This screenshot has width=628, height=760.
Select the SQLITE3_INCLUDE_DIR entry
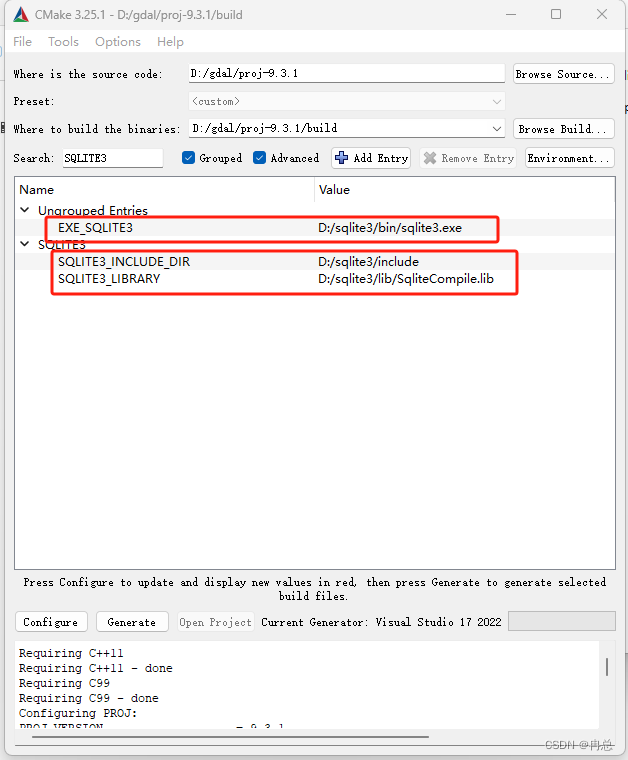(x=124, y=262)
